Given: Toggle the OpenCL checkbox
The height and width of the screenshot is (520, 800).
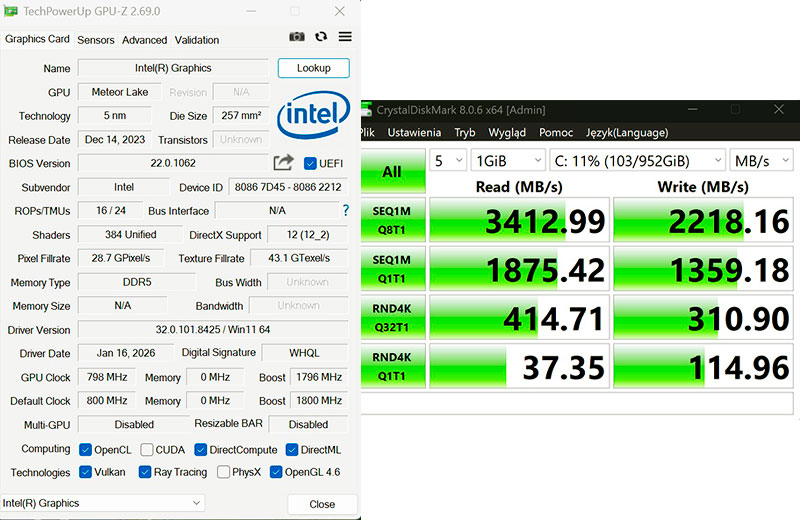Looking at the screenshot, I should pos(85,450).
